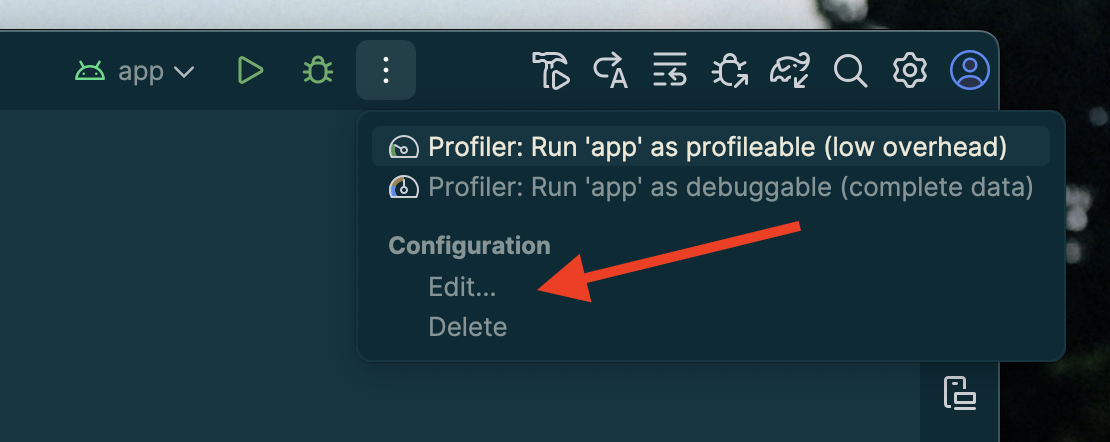The height and width of the screenshot is (442, 1110).
Task: Open IDE settings gear icon
Action: pos(910,71)
